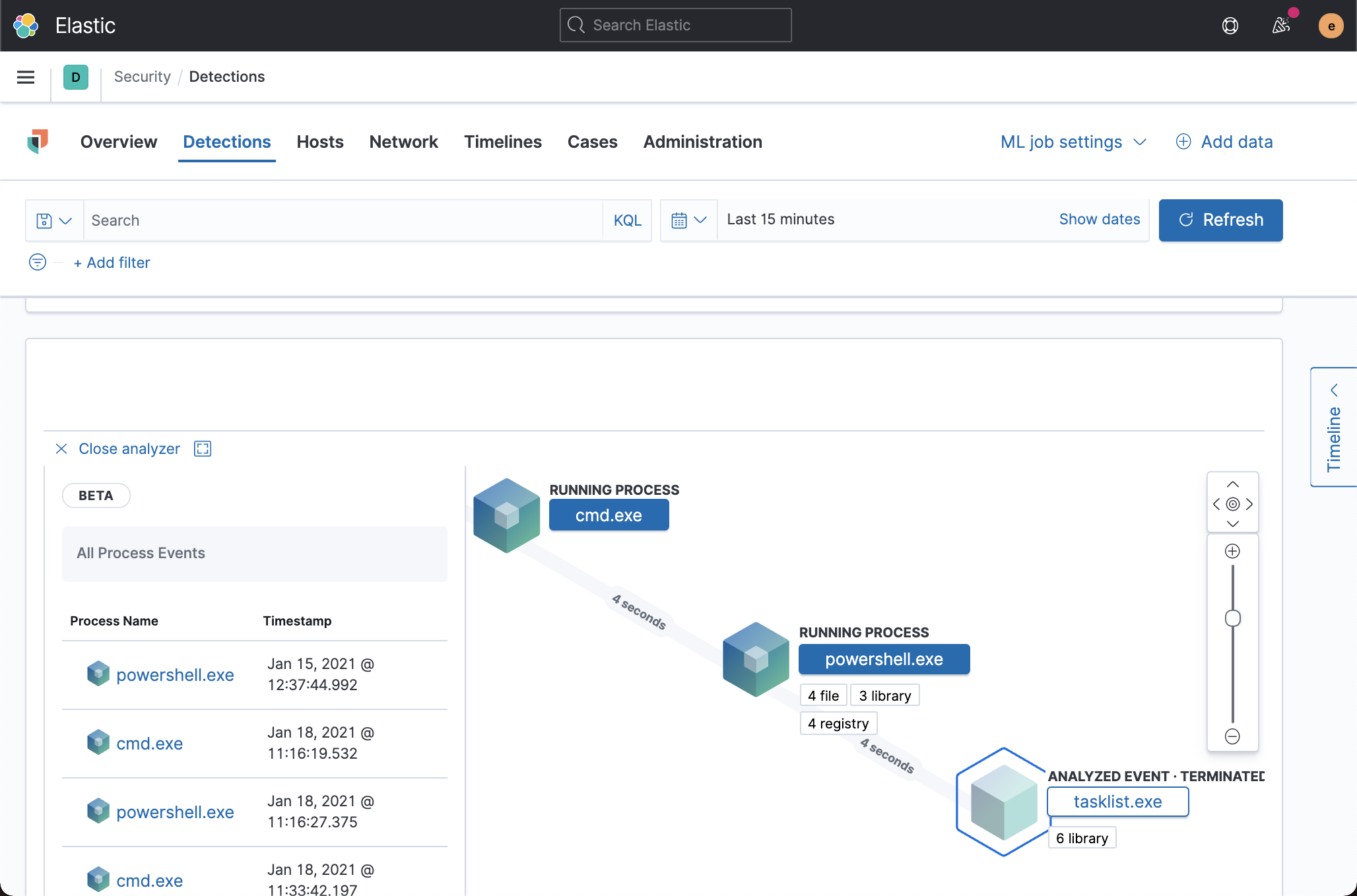Click the filter options circle icon
The width and height of the screenshot is (1357, 896).
[x=38, y=262]
